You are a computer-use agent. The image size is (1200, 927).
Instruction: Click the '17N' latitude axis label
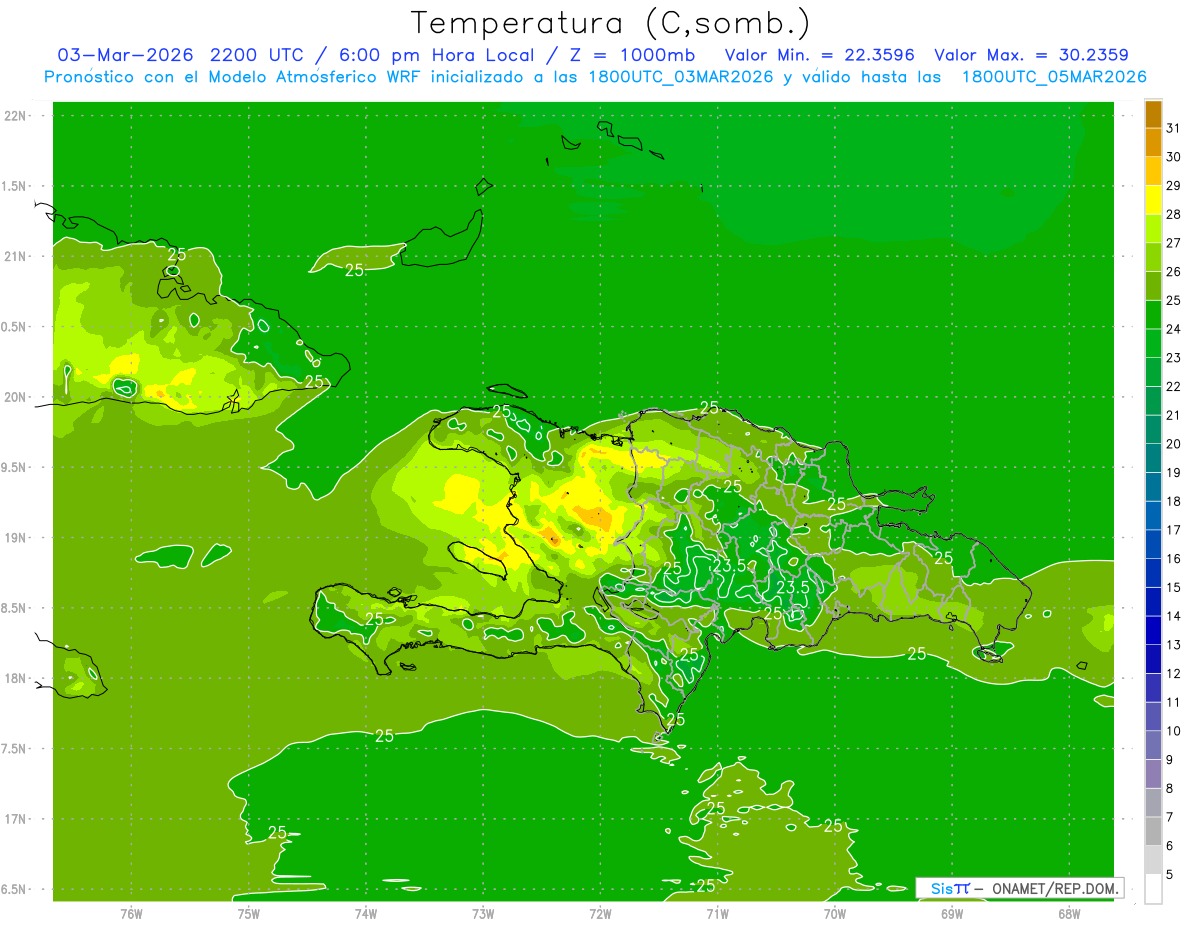pos(16,819)
